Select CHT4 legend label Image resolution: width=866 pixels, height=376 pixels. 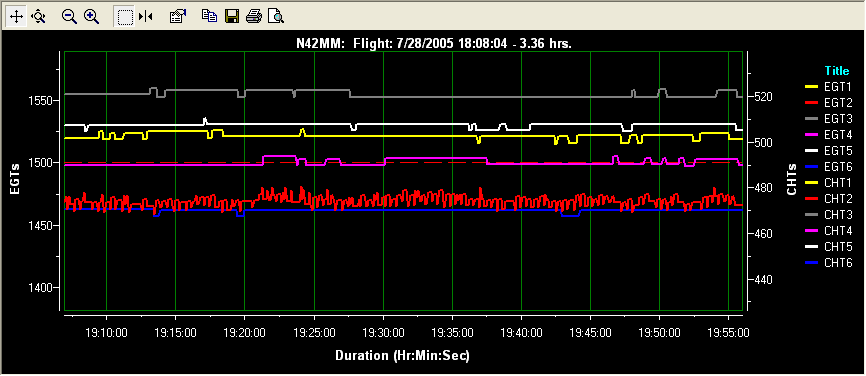(x=838, y=230)
